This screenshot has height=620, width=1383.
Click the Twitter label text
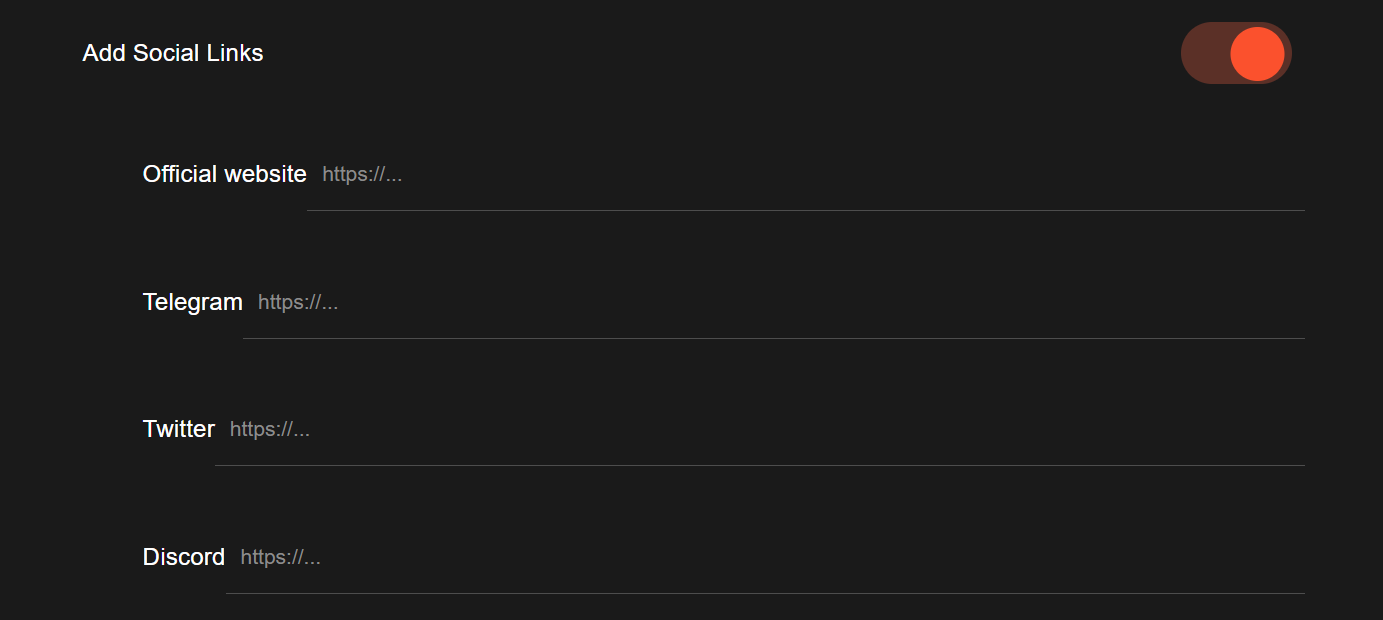coord(178,429)
